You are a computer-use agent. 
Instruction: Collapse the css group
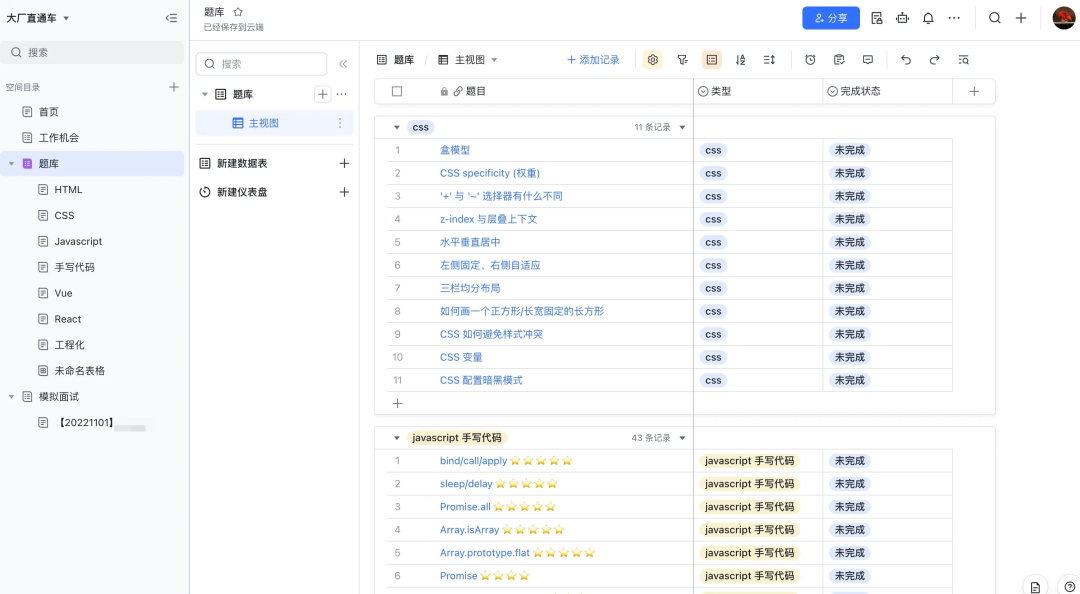pyautogui.click(x=397, y=127)
